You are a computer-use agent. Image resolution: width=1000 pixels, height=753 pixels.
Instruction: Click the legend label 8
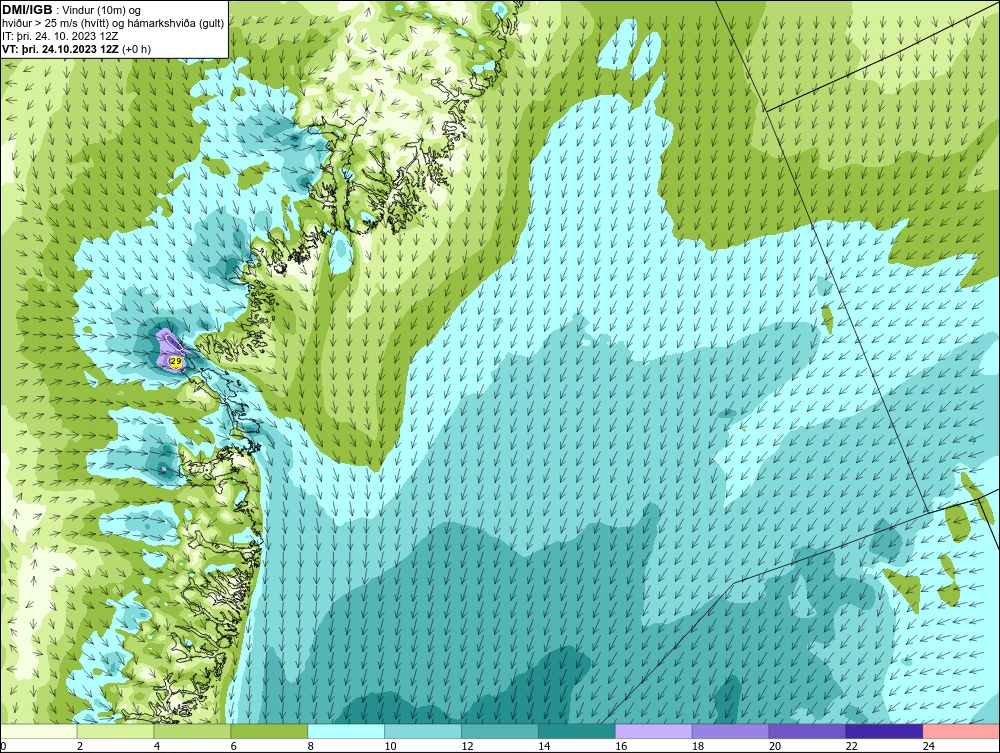pos(310,746)
